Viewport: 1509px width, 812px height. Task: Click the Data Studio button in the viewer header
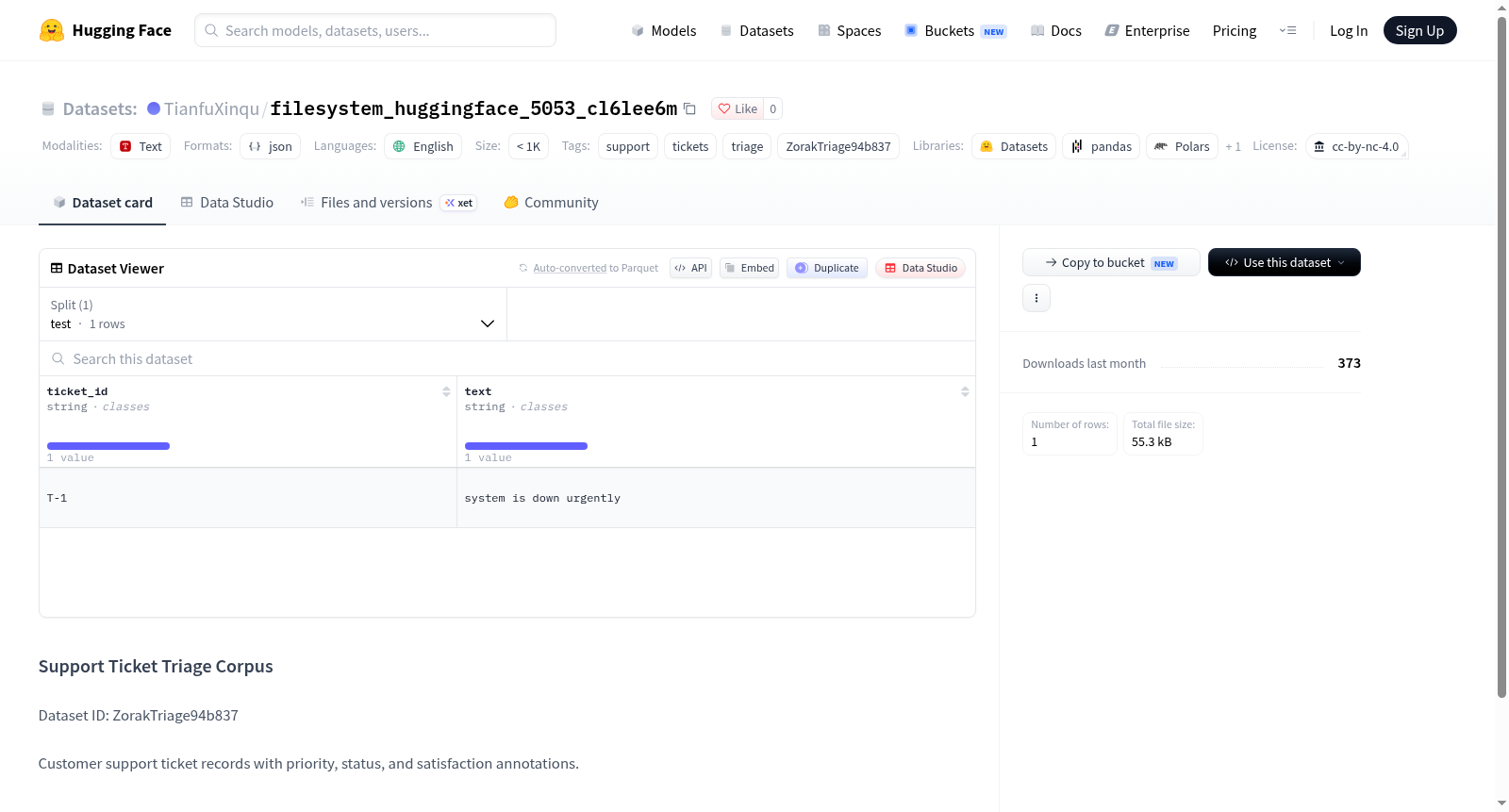[920, 268]
